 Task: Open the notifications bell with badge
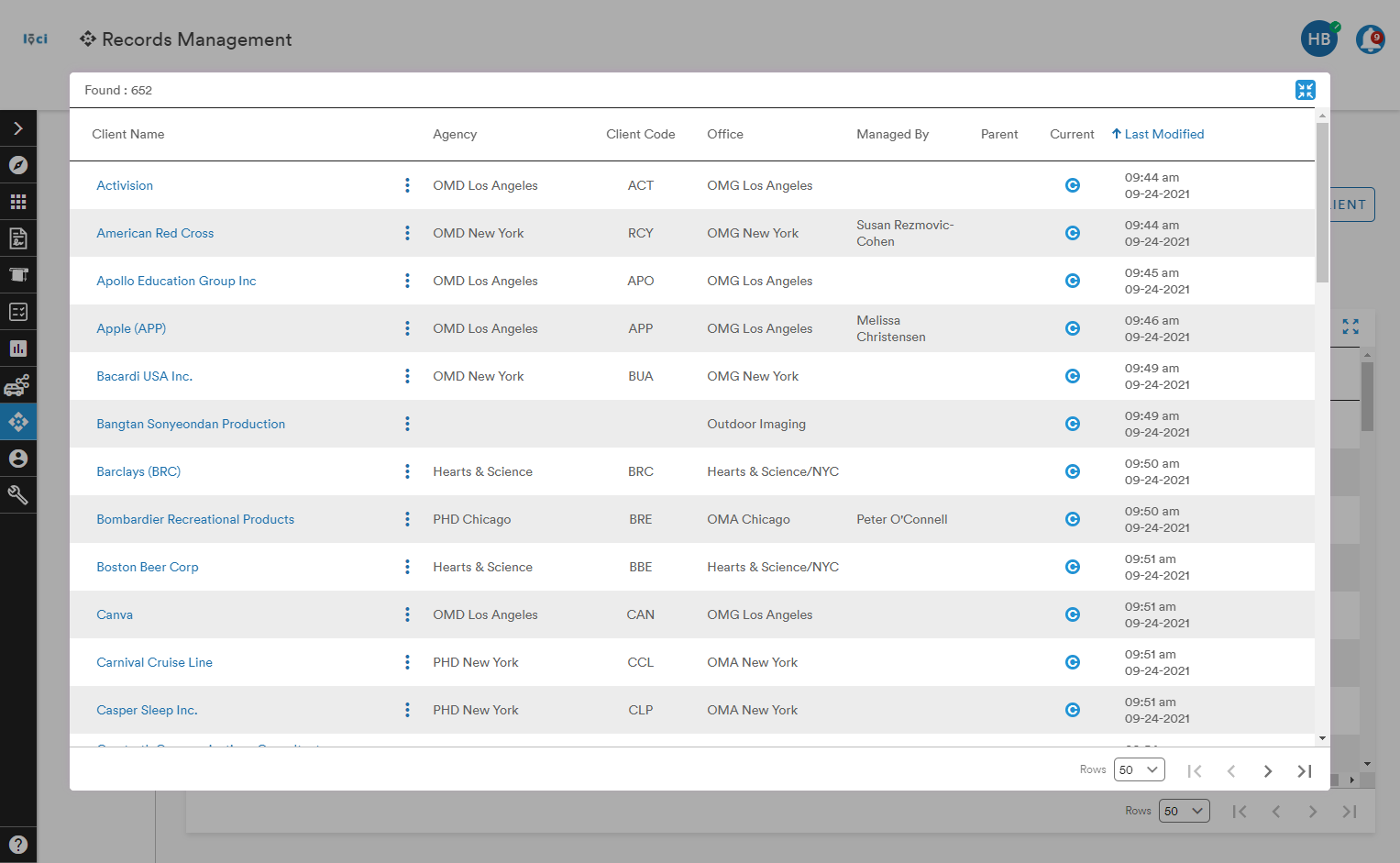coord(1371,39)
